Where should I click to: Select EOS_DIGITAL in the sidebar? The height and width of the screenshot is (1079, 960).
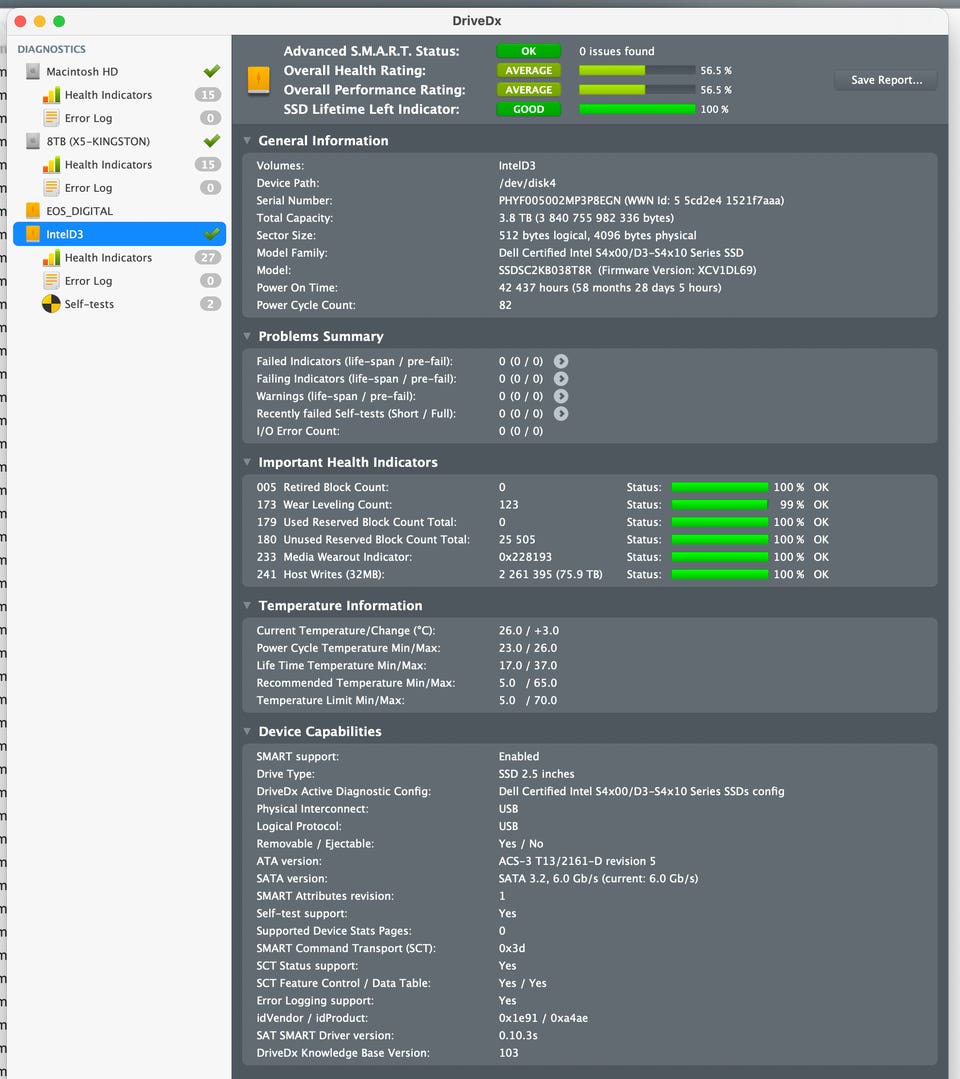pos(120,211)
